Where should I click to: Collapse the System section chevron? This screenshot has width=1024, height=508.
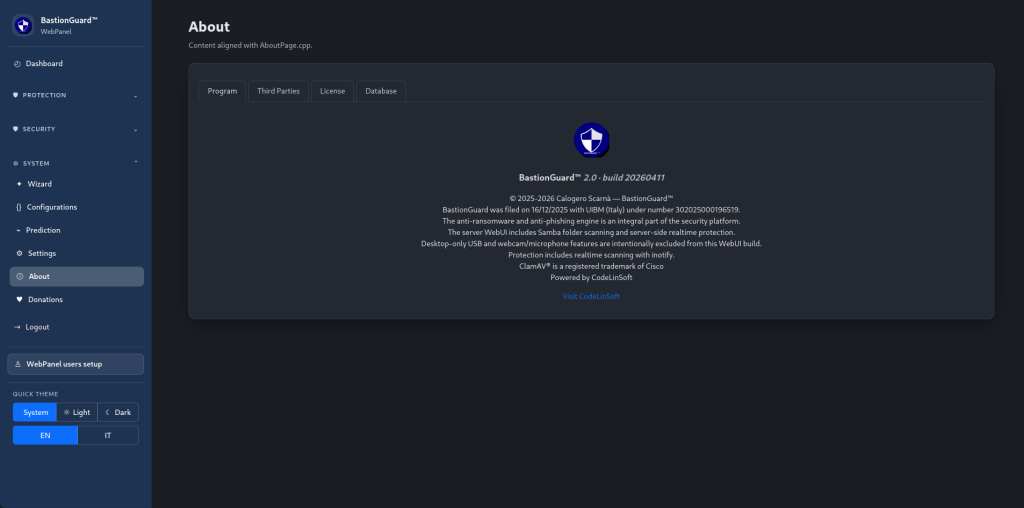click(x=135, y=163)
